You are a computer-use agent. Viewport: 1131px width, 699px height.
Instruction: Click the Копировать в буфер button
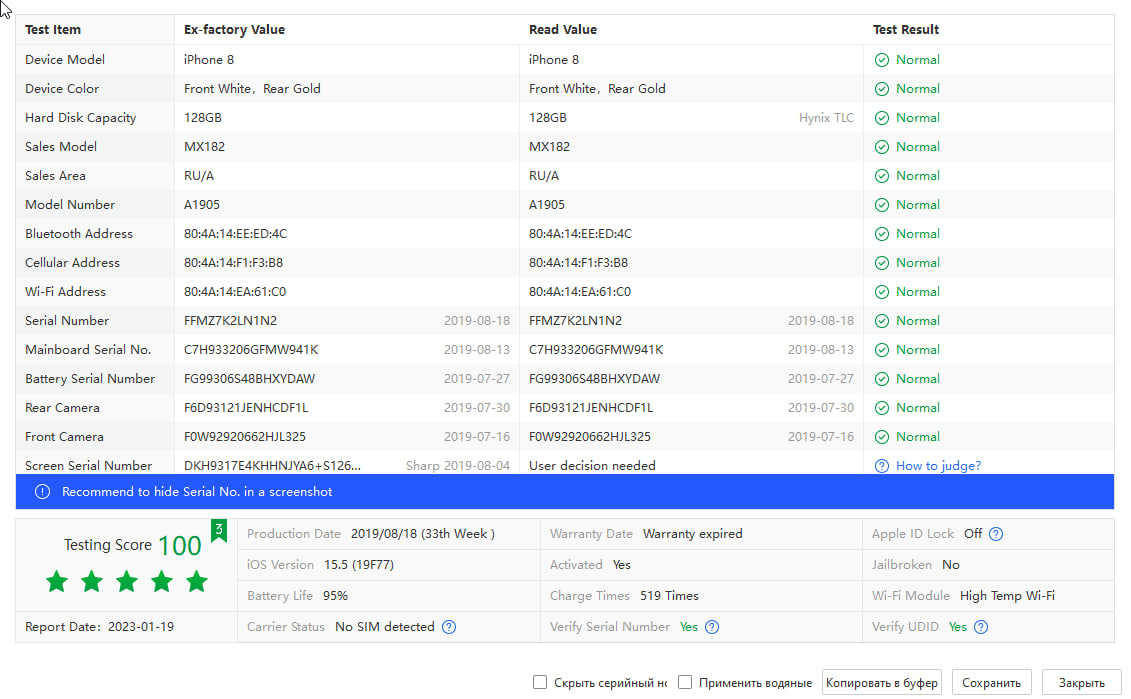tap(881, 682)
